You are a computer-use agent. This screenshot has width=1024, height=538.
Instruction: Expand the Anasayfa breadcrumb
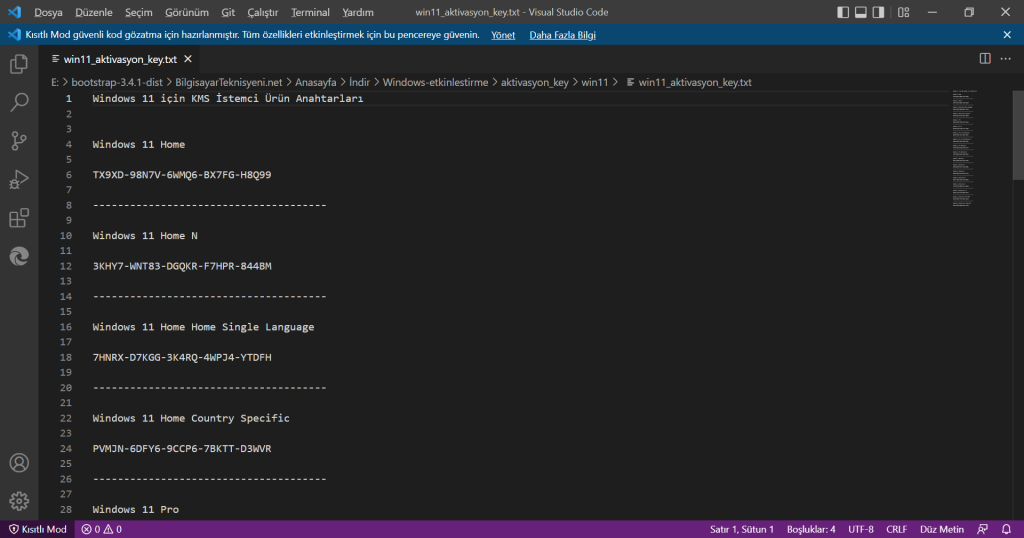(315, 82)
